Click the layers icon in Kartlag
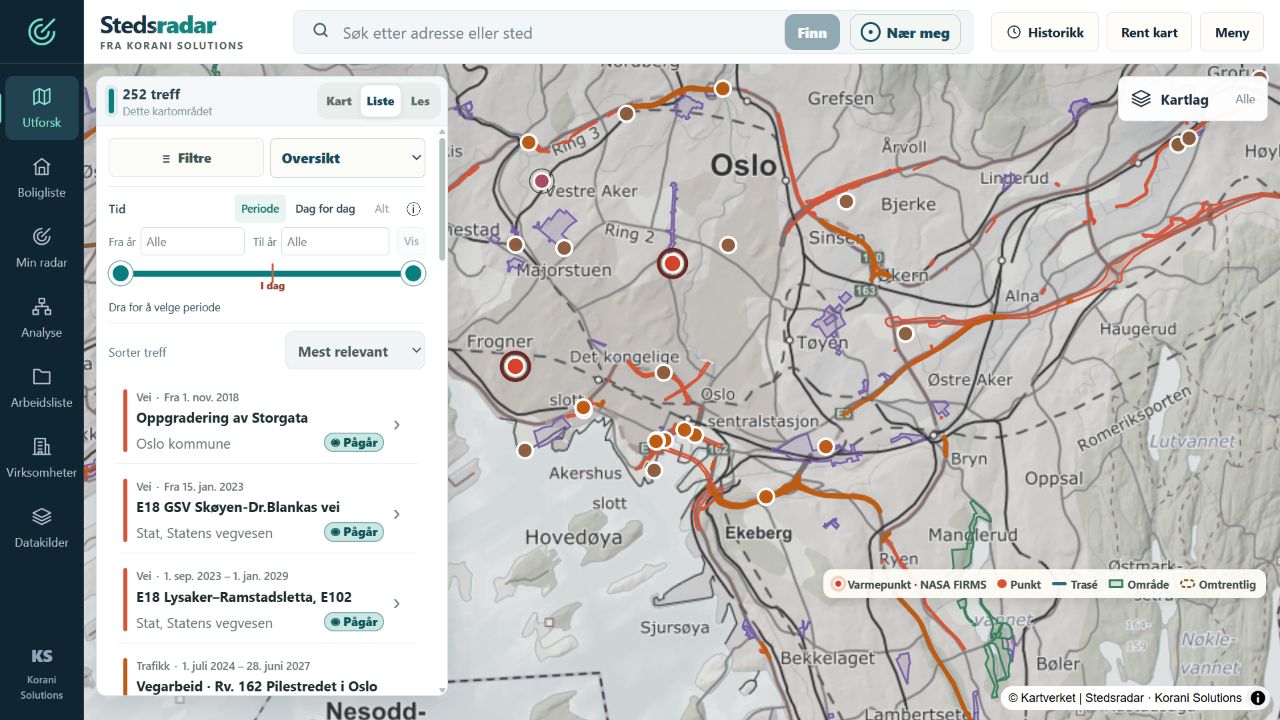Image resolution: width=1280 pixels, height=720 pixels. pos(1141,99)
